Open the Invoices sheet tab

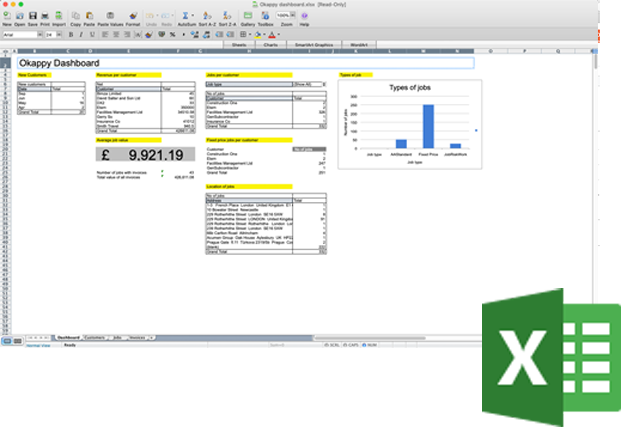click(137, 337)
